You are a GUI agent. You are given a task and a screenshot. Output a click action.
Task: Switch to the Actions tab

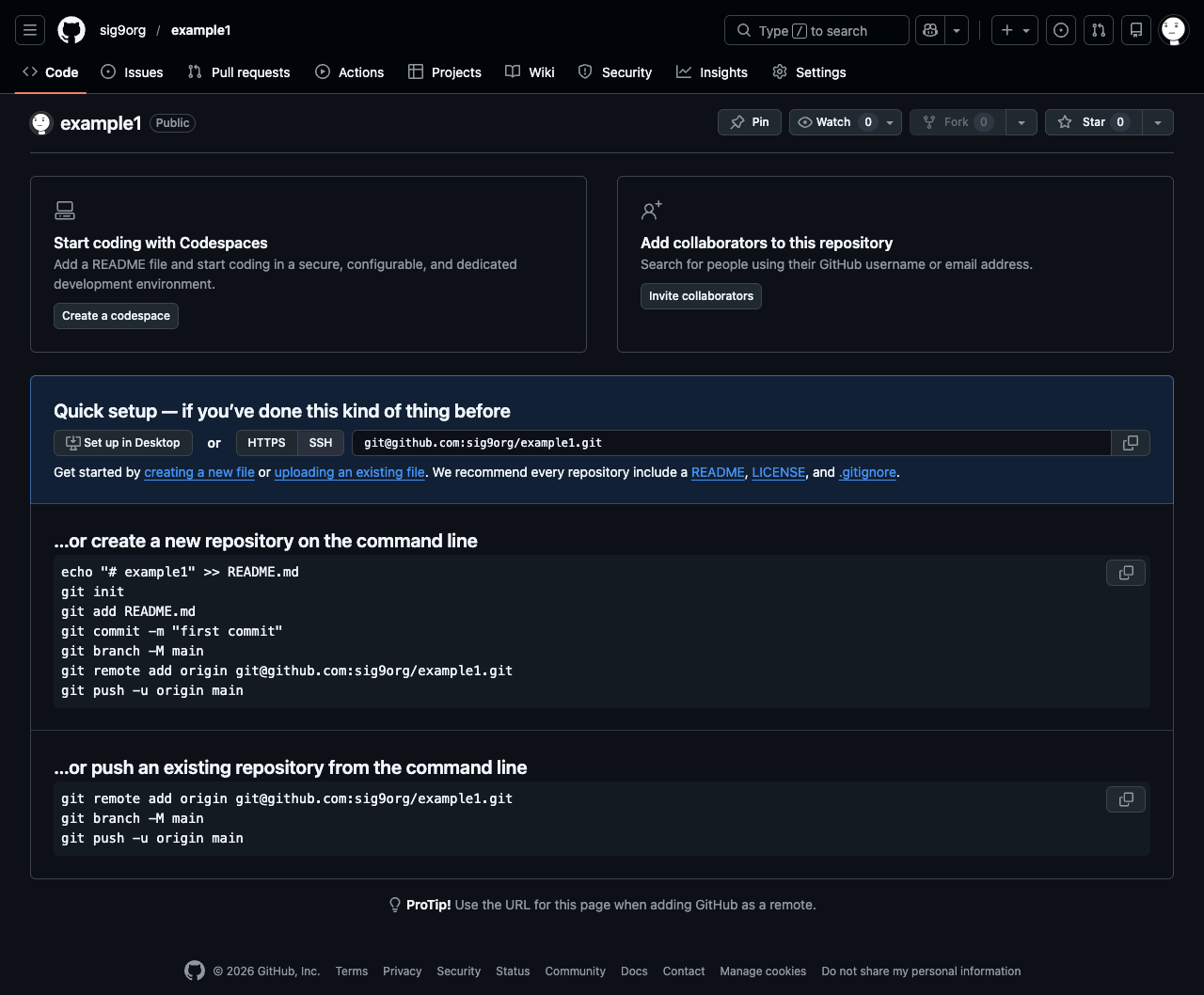(x=350, y=72)
